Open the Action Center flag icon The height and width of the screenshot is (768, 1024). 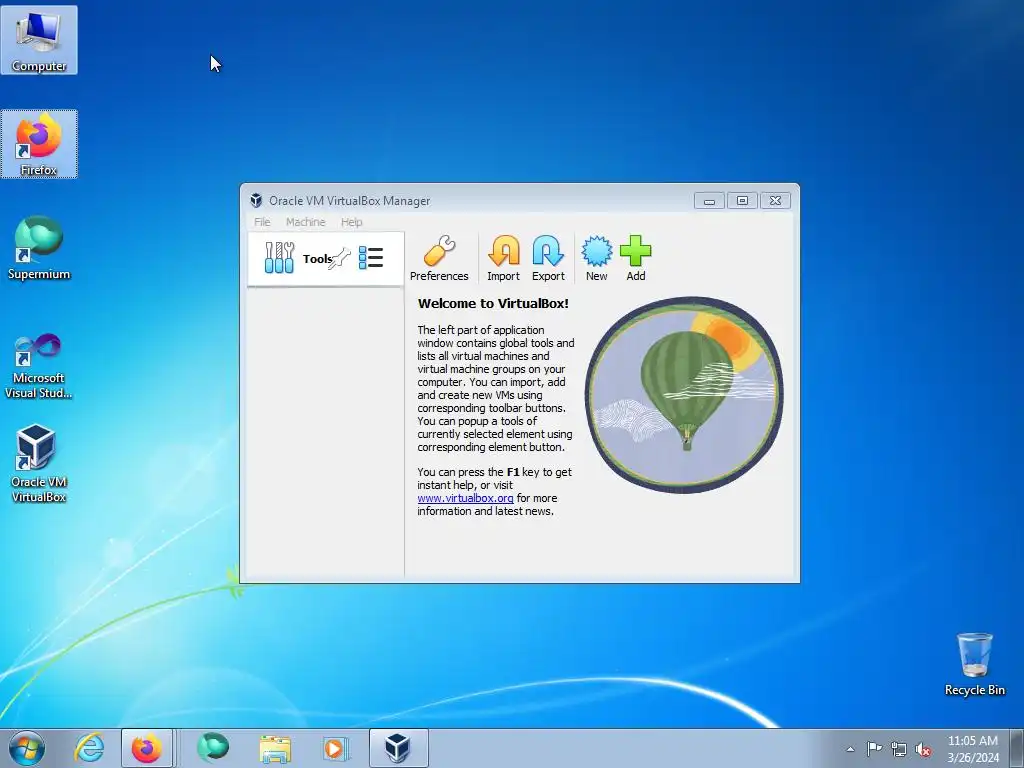click(874, 748)
